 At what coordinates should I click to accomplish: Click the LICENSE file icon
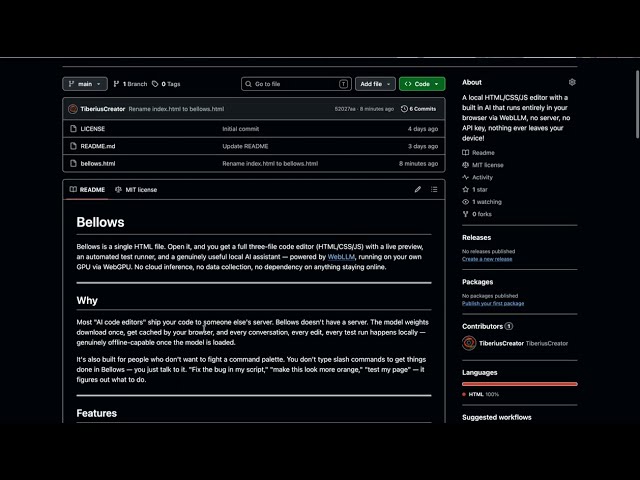[x=73, y=129]
